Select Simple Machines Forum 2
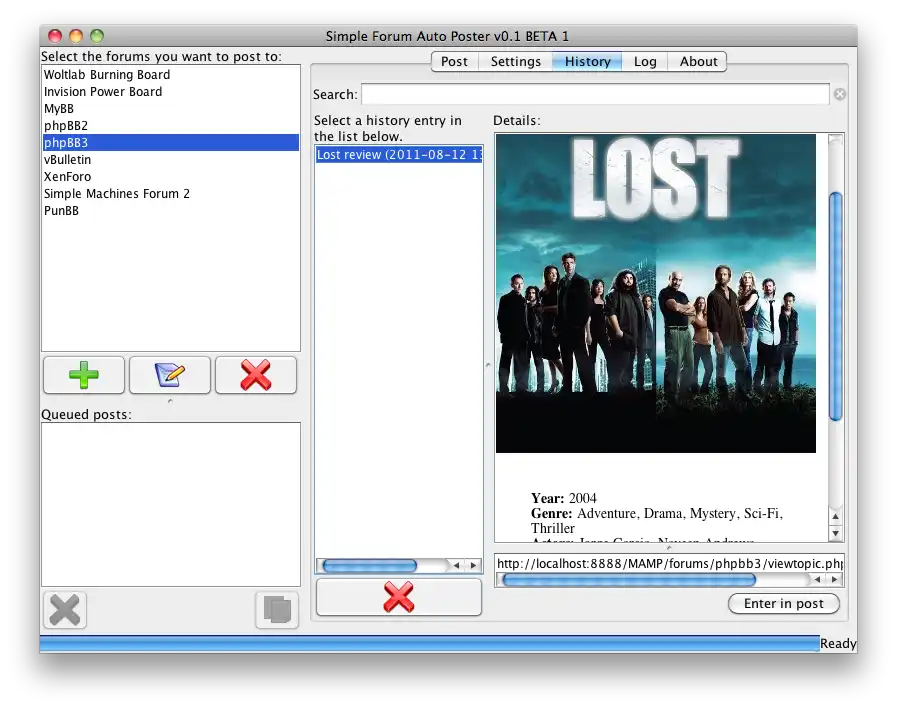This screenshot has height=708, width=897. coord(170,193)
